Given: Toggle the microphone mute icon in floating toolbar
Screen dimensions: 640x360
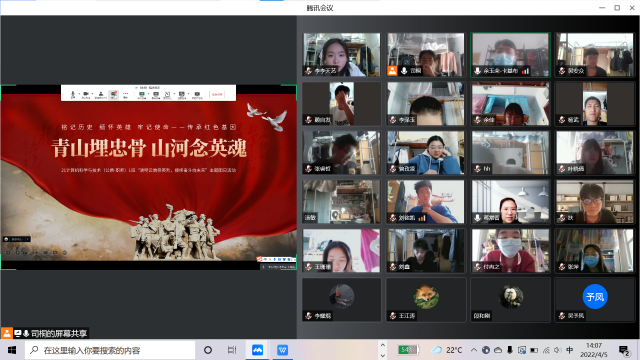Looking at the screenshot, I should (73, 94).
